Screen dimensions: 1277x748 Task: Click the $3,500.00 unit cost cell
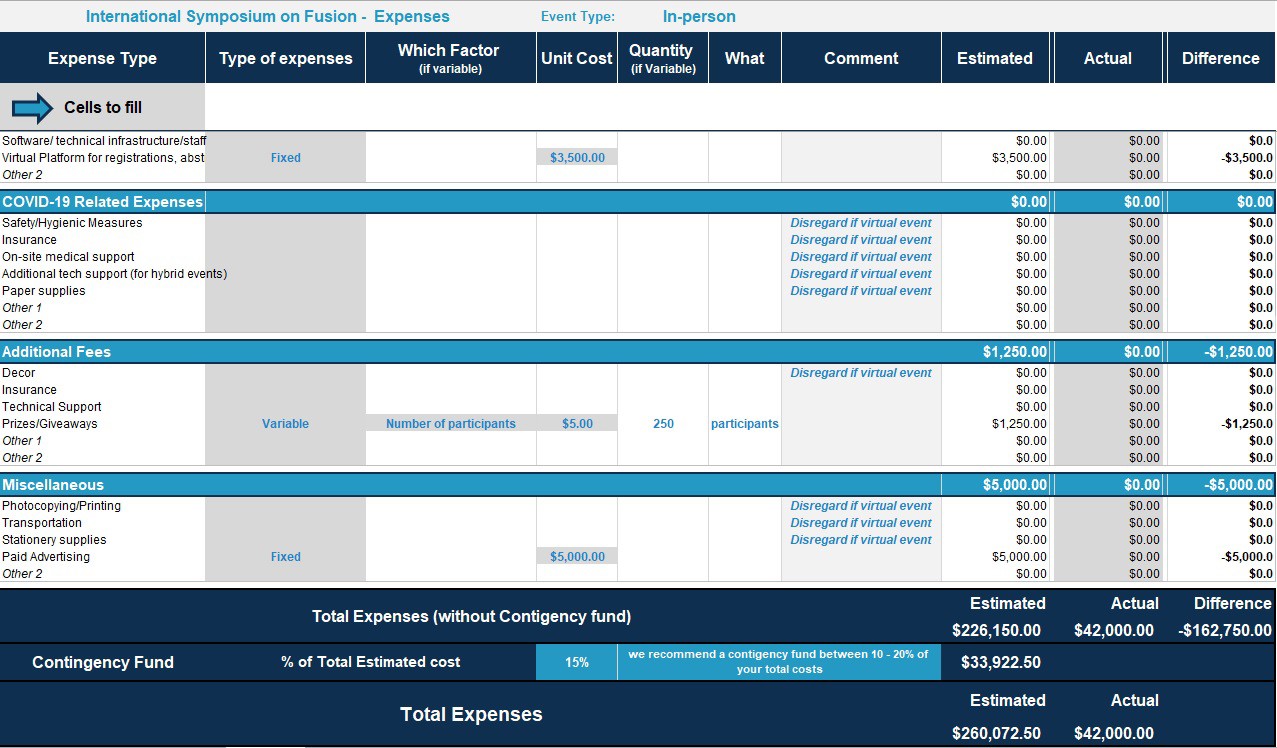click(576, 158)
